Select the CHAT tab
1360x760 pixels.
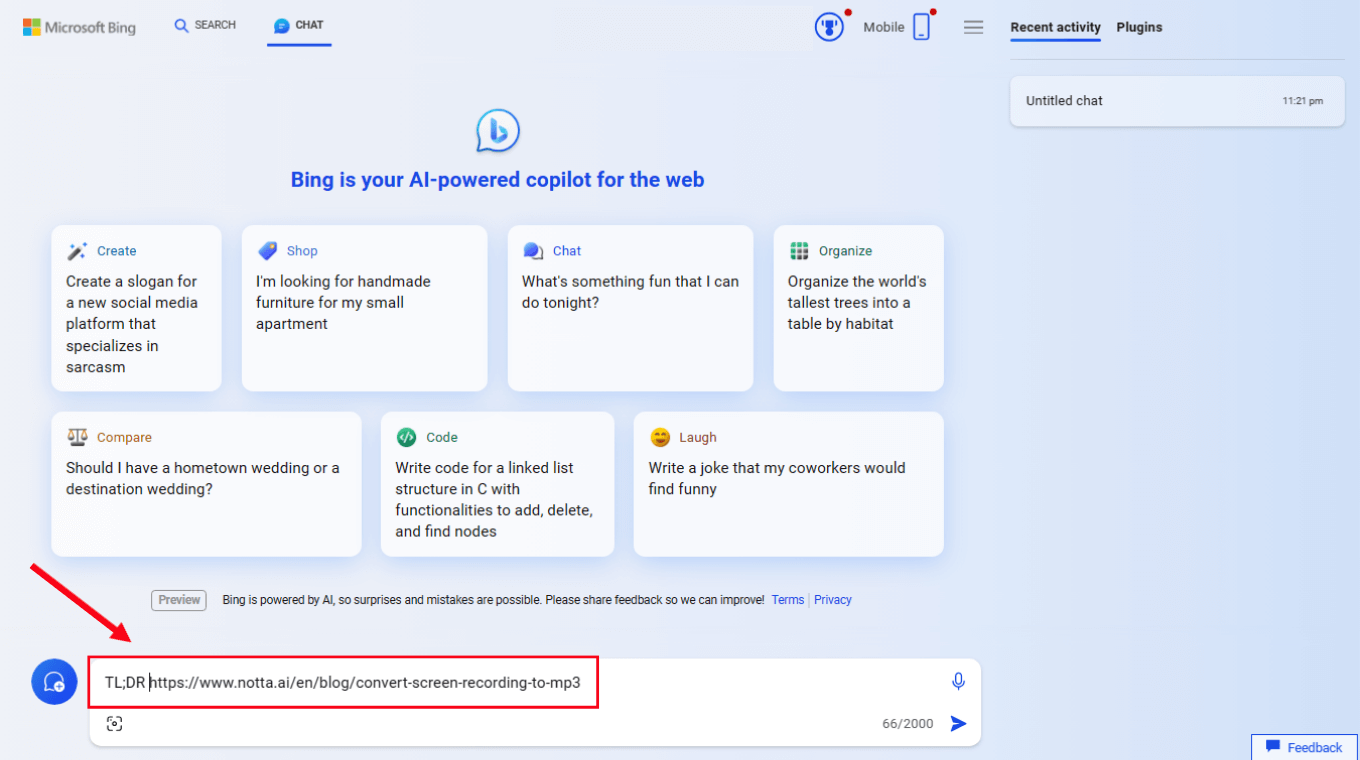pyautogui.click(x=299, y=26)
